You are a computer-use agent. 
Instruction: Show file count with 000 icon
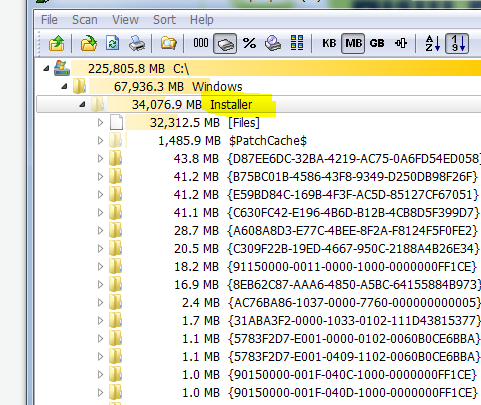point(201,43)
